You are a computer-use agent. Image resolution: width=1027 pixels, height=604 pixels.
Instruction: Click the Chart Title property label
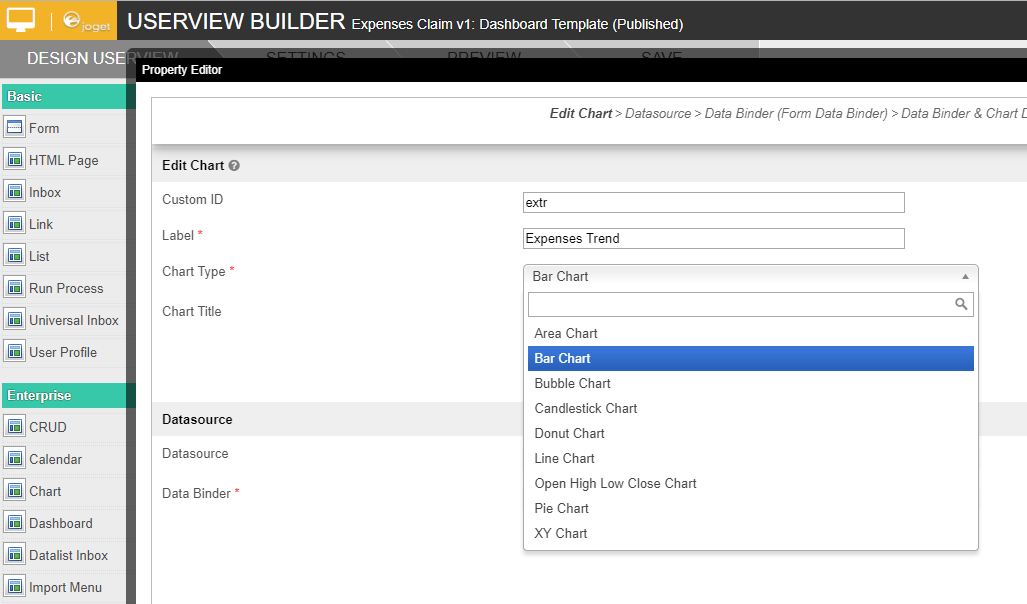[192, 311]
